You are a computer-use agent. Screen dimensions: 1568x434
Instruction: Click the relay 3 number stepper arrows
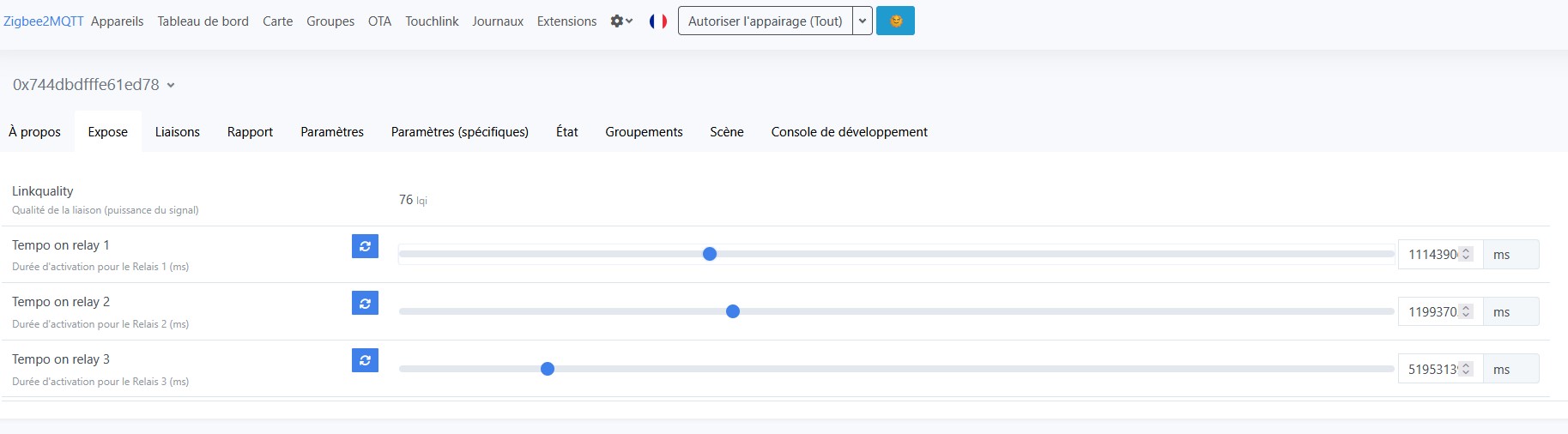(1467, 369)
